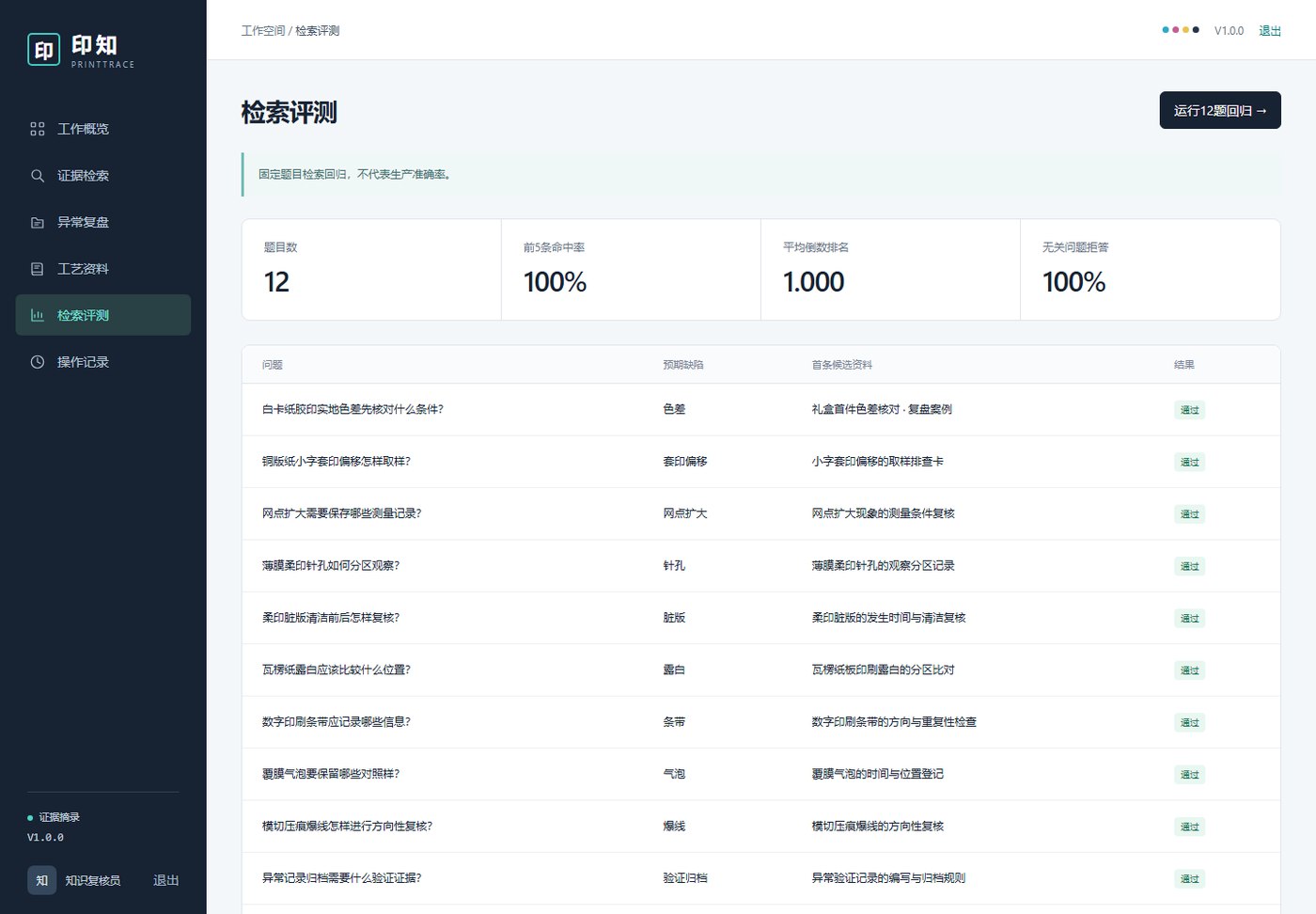Screen dimensions: 1316x914
Task: Click 首条候选资料 column header
Action: point(842,365)
